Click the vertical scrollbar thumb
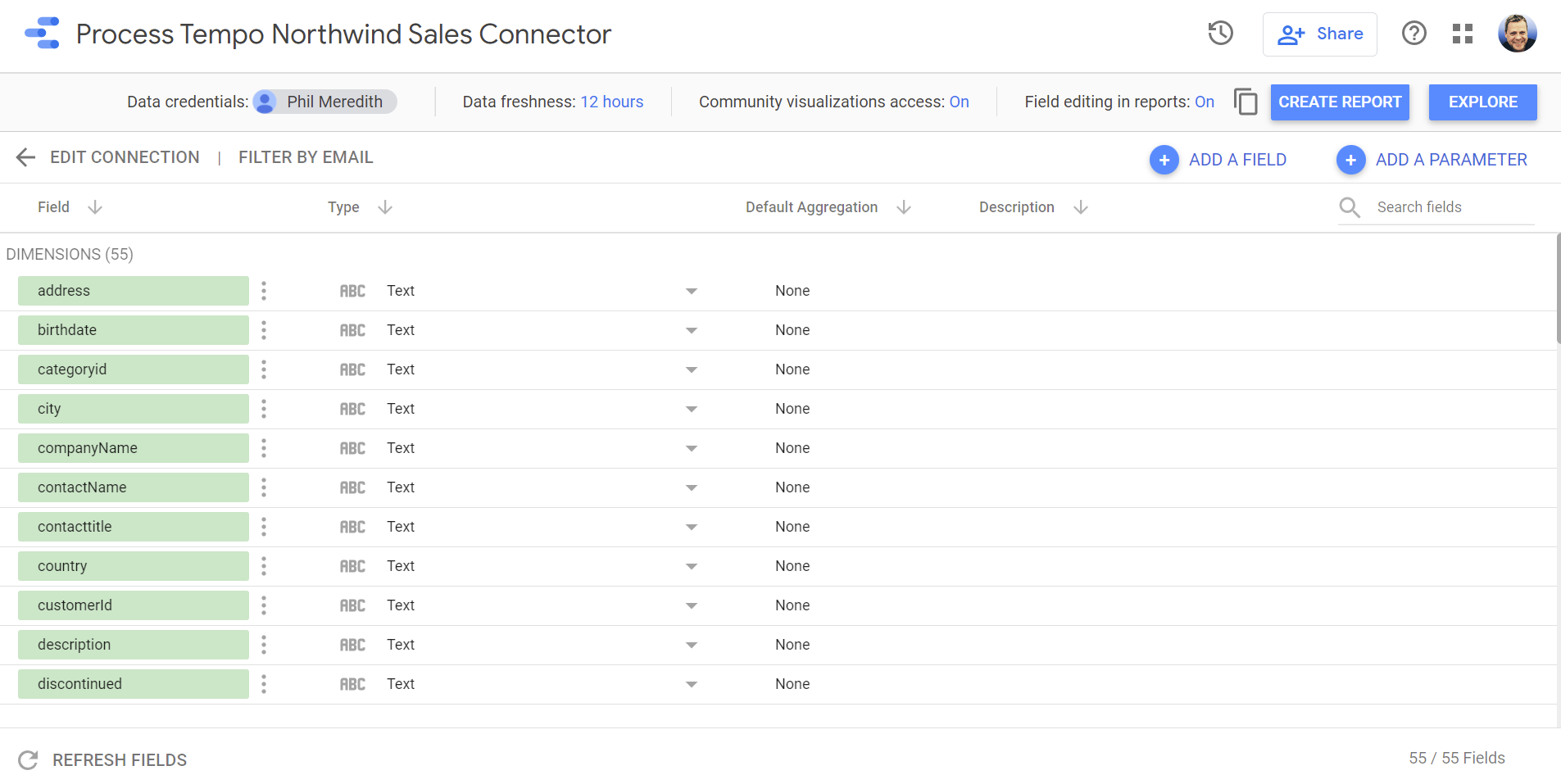1561x784 pixels. coord(1558,288)
